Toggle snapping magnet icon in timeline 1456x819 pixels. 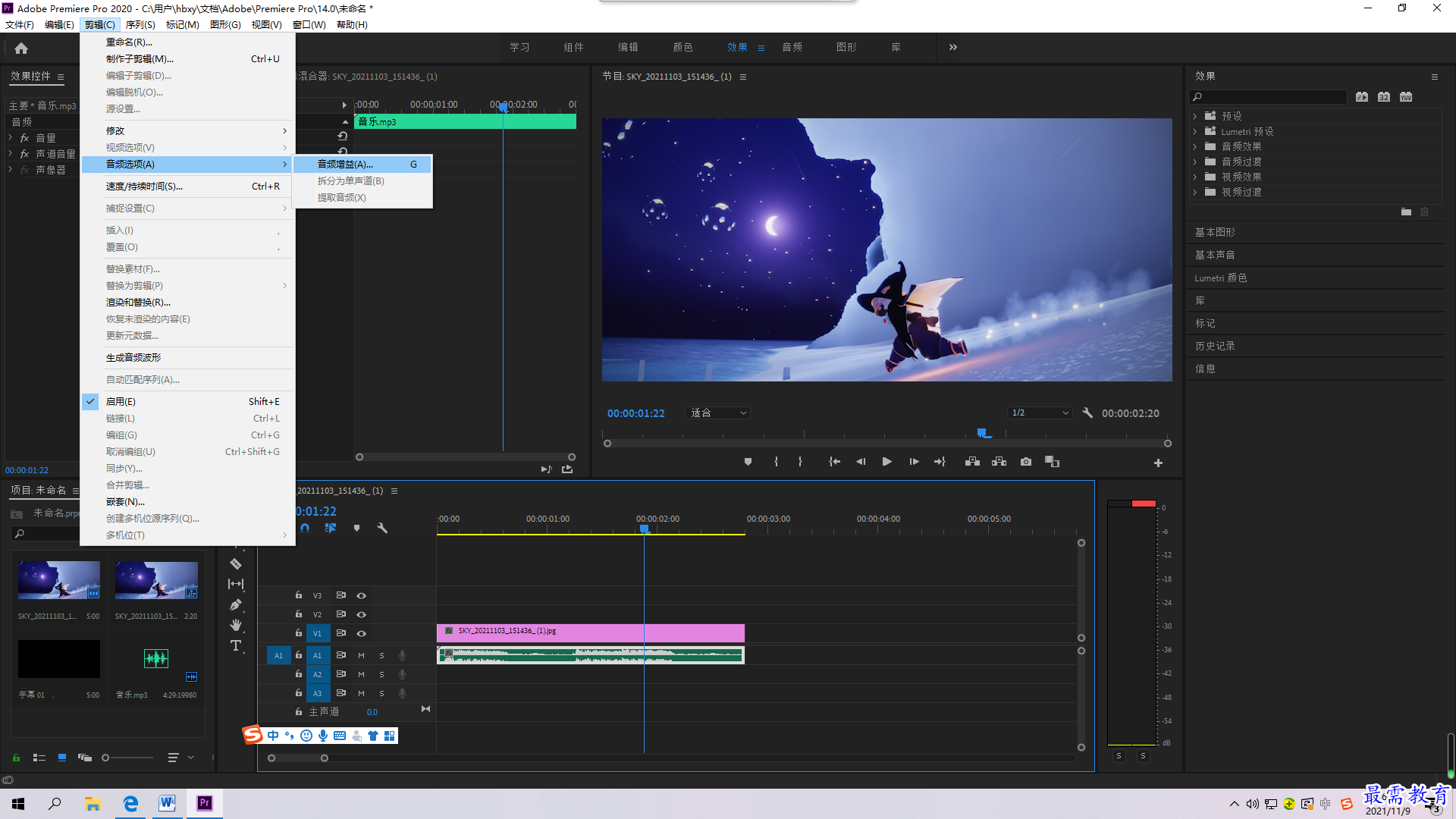(305, 528)
